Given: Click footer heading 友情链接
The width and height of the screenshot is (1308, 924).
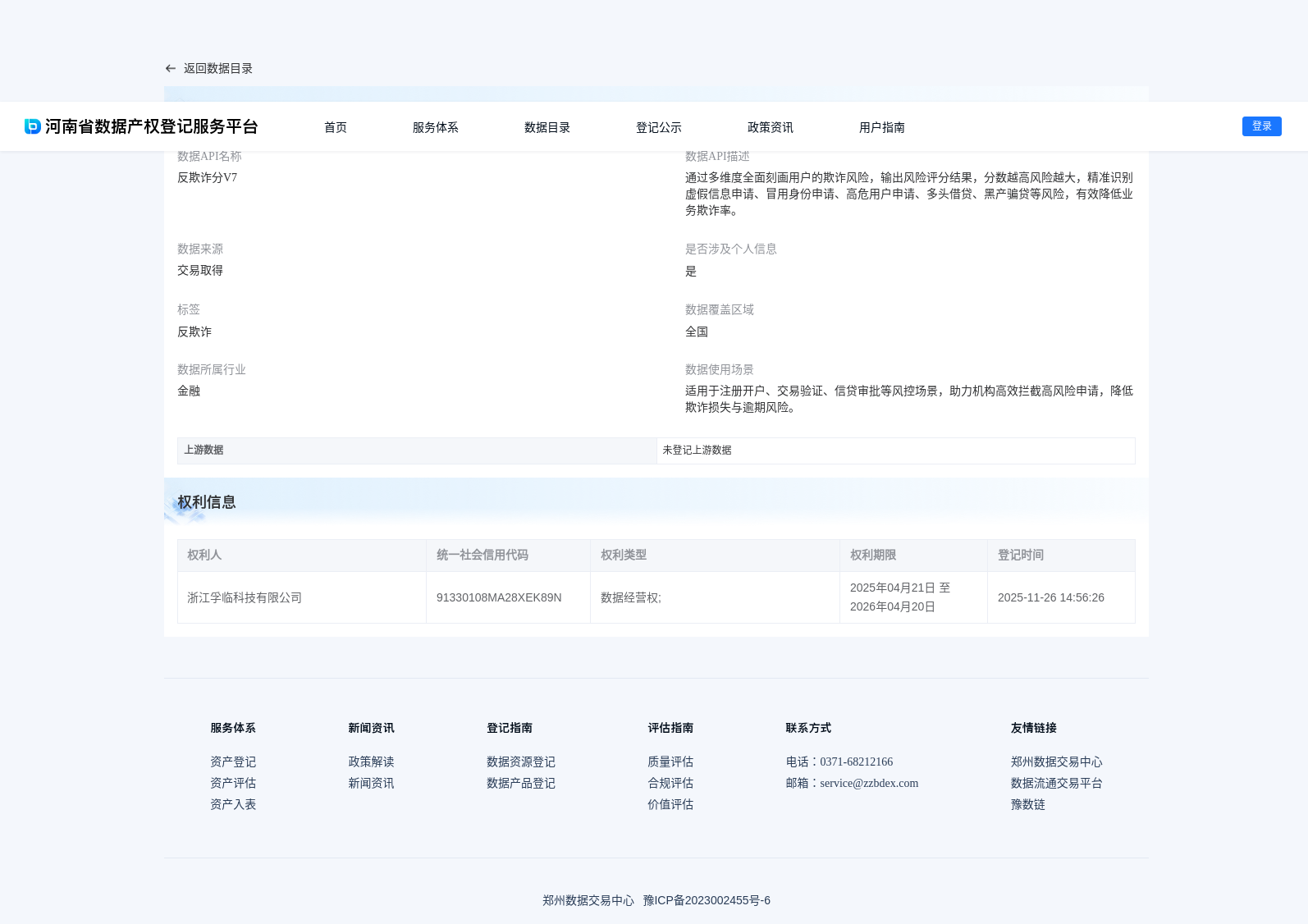Looking at the screenshot, I should pyautogui.click(x=1034, y=729).
